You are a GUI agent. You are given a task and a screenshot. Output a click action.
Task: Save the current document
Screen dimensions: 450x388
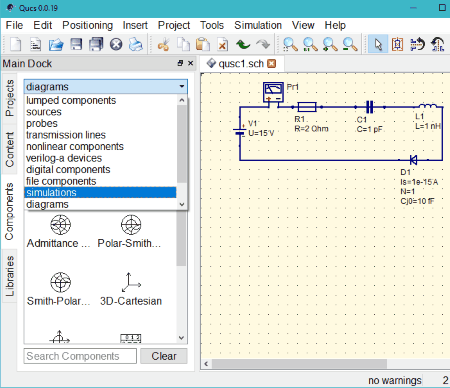76,44
